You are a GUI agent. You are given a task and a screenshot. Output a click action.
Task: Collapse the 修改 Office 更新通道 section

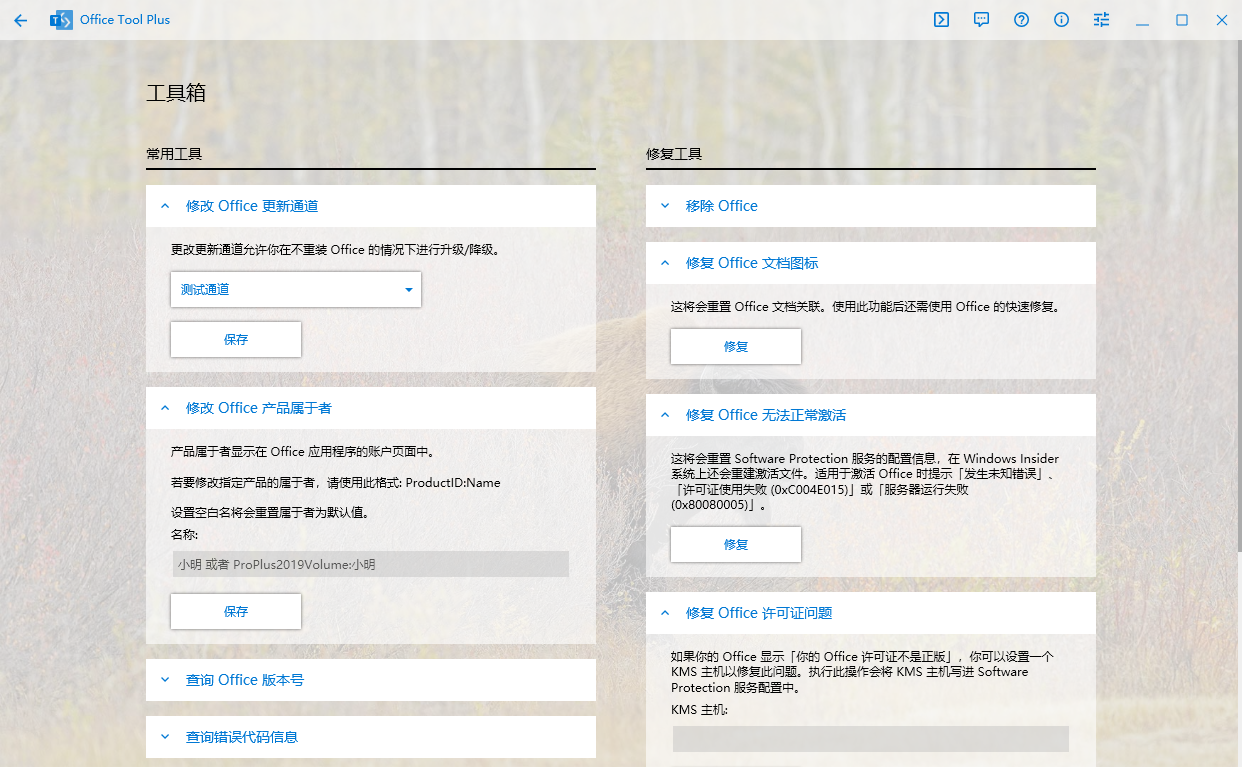(x=165, y=206)
